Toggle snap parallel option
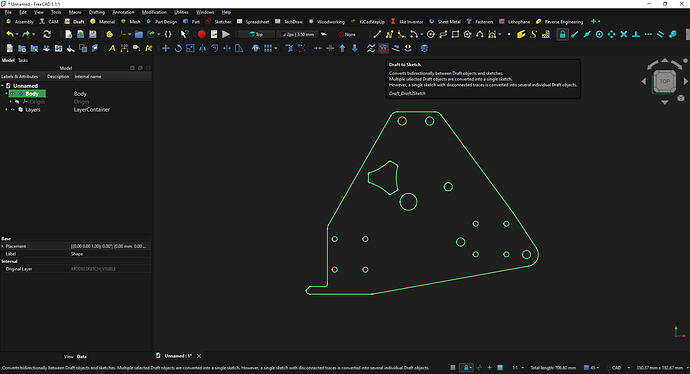 coord(661,34)
